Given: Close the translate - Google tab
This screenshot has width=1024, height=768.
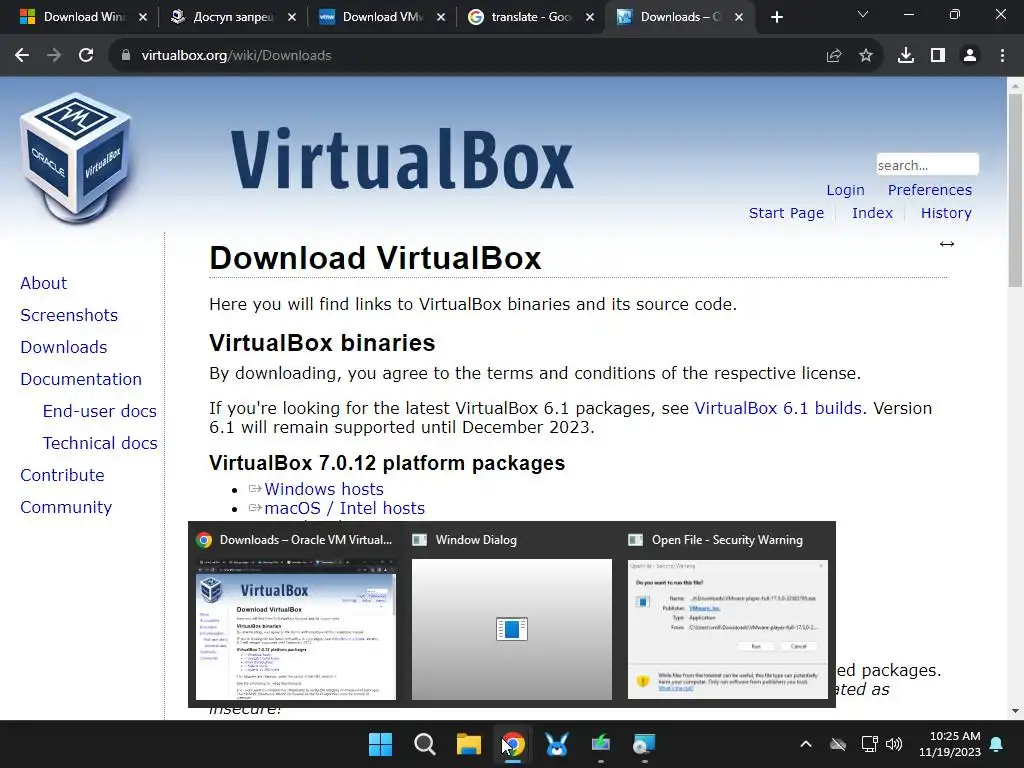Looking at the screenshot, I should (x=590, y=17).
